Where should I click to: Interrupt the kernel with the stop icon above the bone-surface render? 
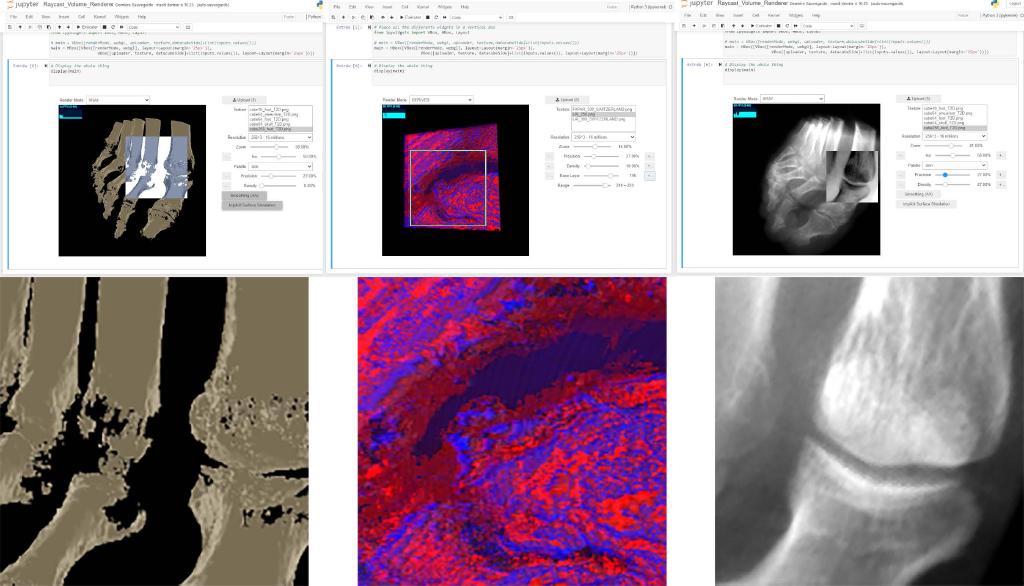104,27
